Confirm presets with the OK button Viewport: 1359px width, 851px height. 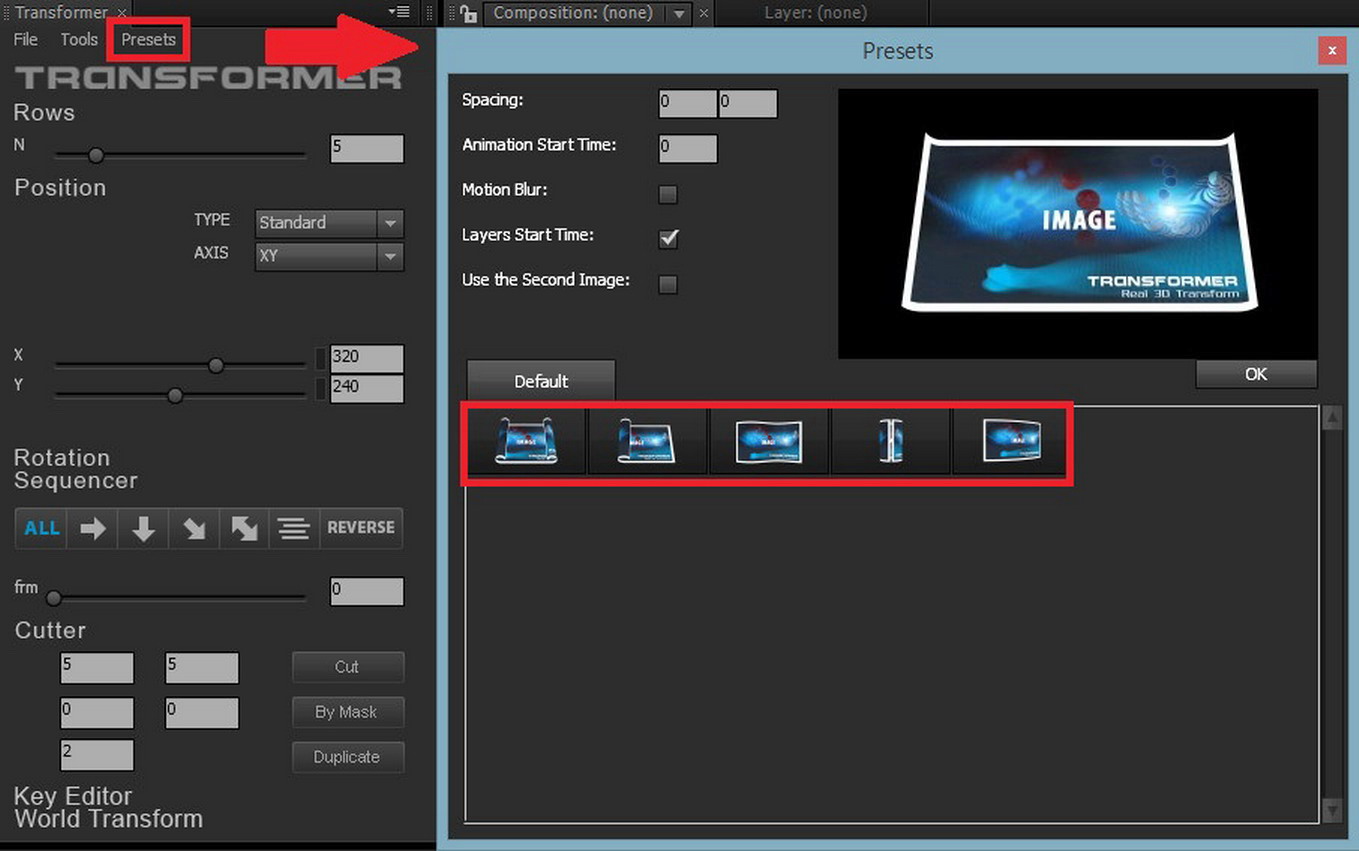(1256, 374)
